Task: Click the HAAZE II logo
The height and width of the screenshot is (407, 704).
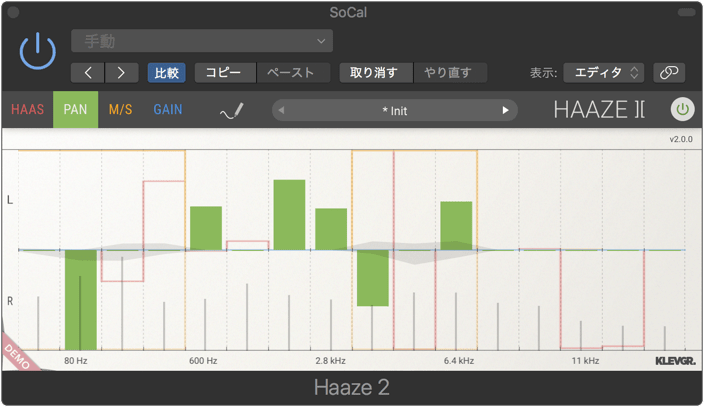Action: pyautogui.click(x=599, y=110)
